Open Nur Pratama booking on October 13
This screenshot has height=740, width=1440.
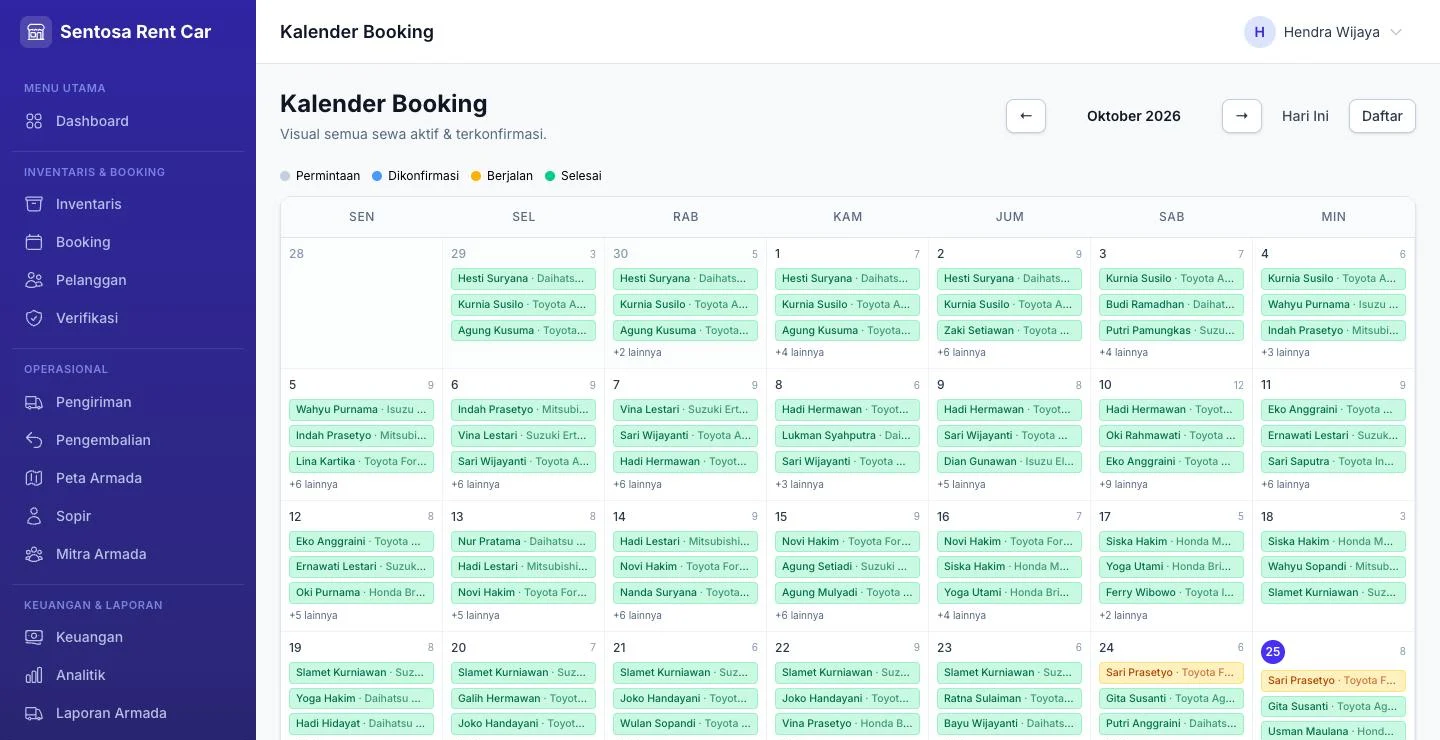[x=523, y=542]
